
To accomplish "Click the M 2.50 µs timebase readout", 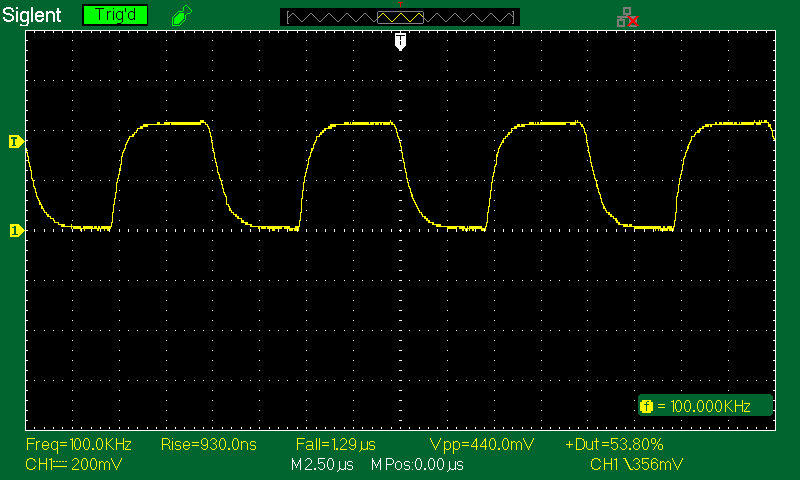I will [x=322, y=465].
